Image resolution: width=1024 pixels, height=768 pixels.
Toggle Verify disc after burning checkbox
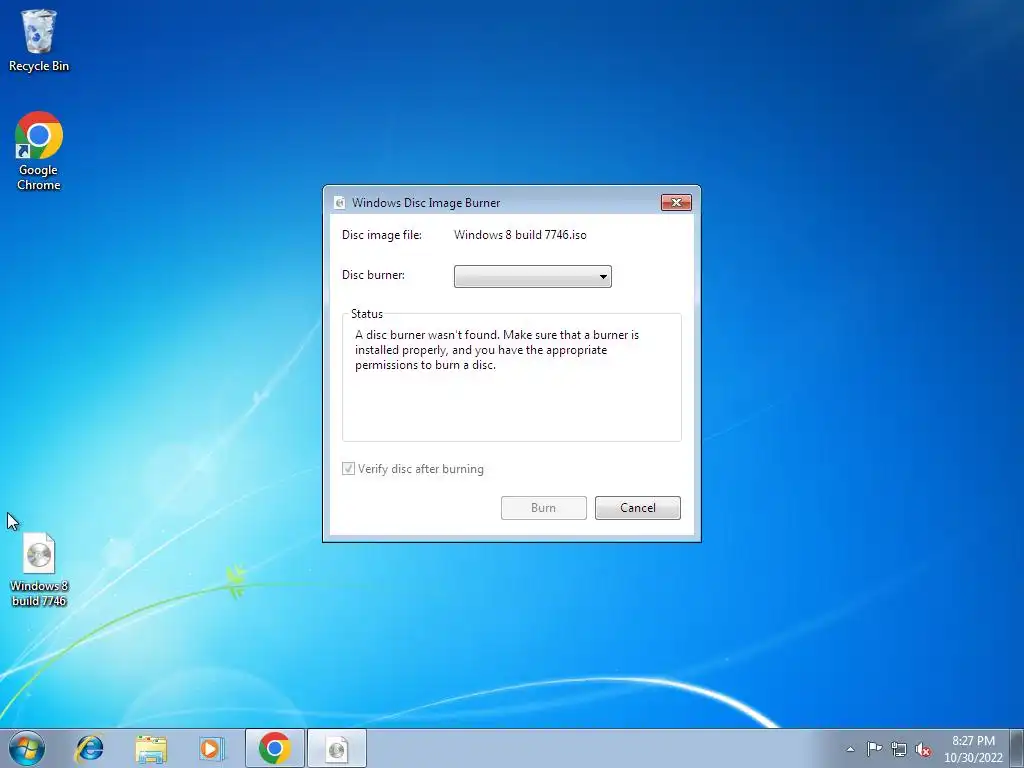coord(348,469)
